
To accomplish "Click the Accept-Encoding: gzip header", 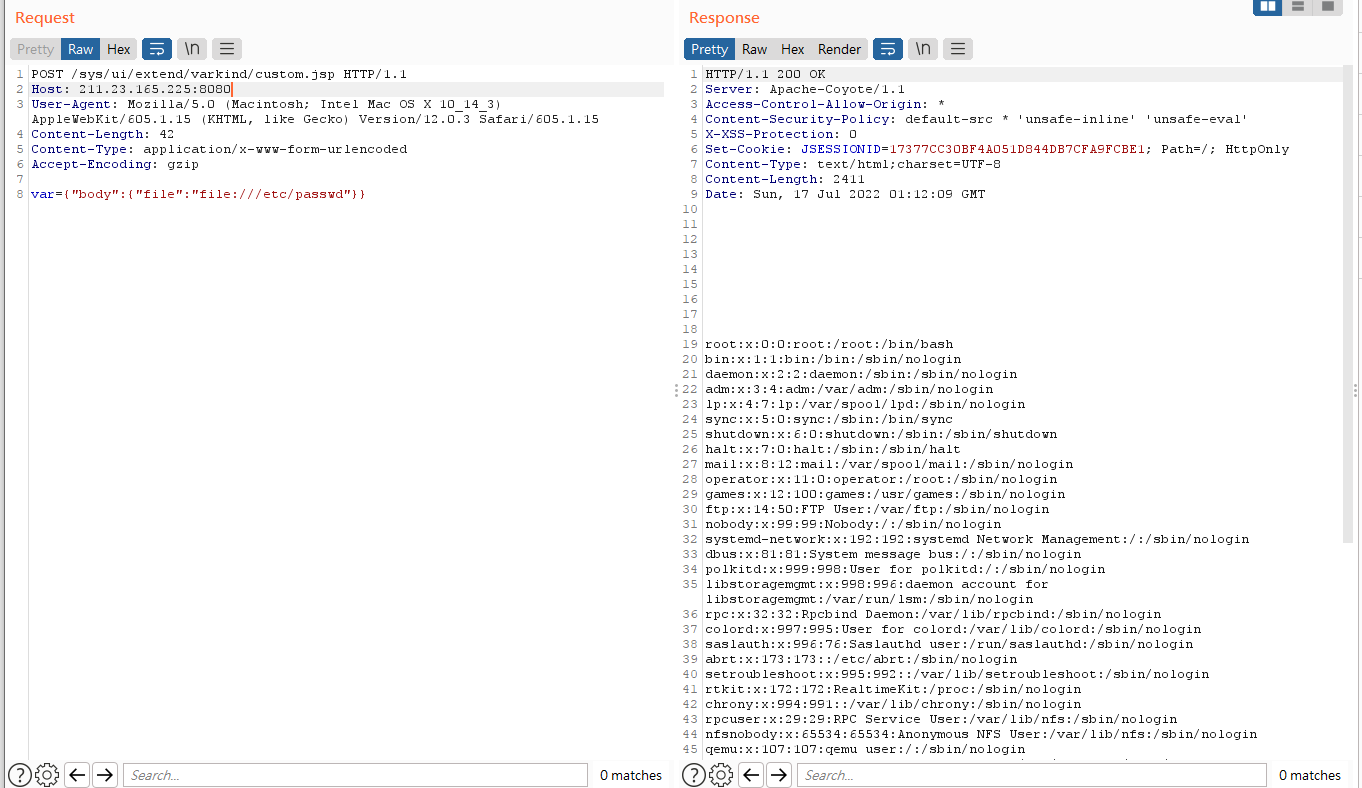I will click(x=115, y=164).
